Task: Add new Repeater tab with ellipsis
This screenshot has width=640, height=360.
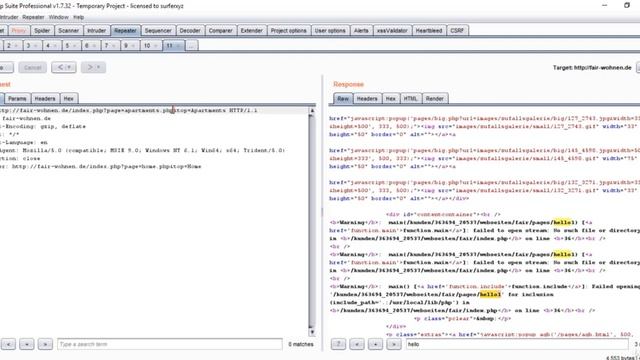Action: point(191,46)
